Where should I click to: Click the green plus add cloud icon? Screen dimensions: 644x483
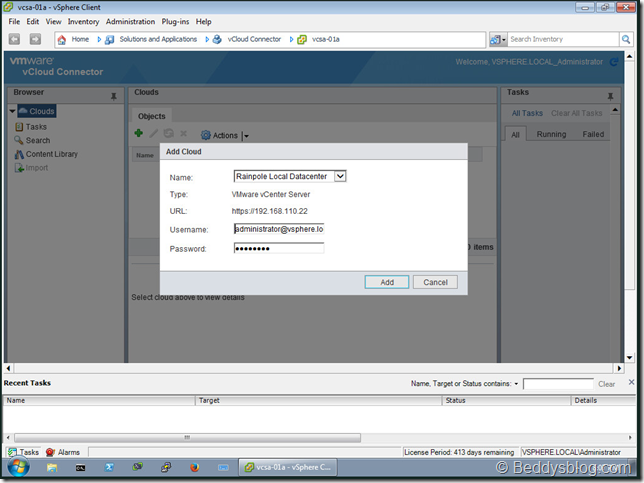(139, 134)
